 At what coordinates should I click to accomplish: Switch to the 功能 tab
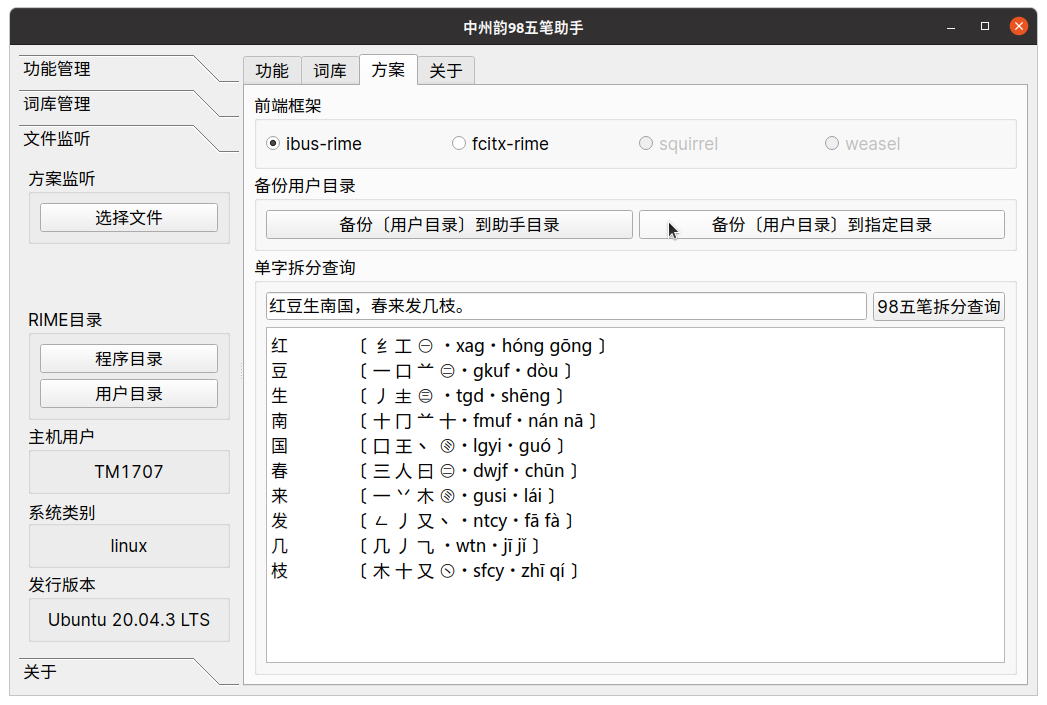coord(272,71)
